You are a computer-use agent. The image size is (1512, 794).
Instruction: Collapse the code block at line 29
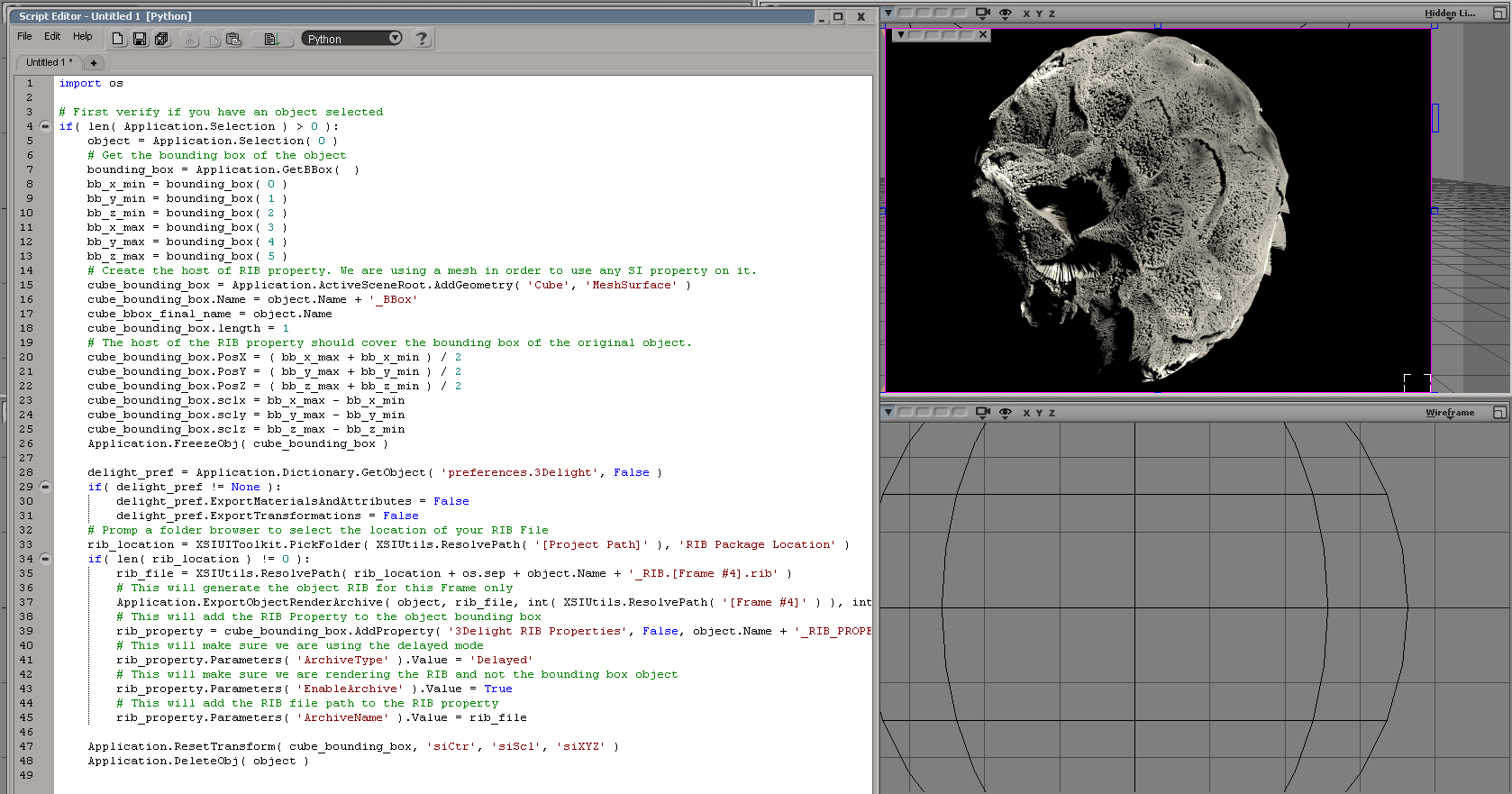point(45,487)
